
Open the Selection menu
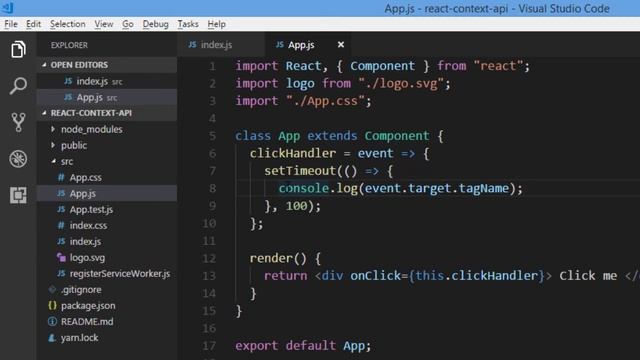(68, 24)
